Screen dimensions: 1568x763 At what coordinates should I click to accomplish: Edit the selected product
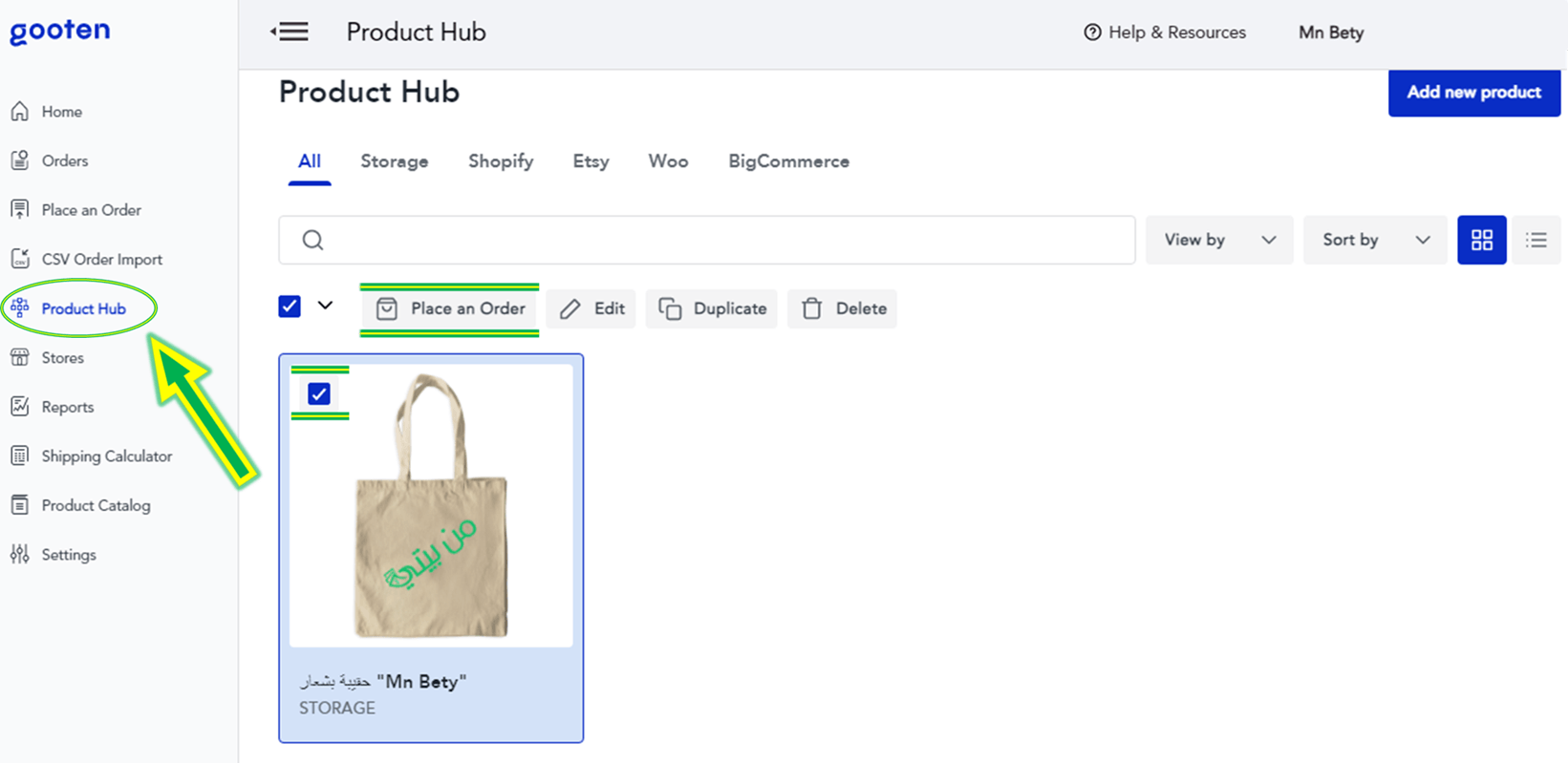[x=591, y=308]
